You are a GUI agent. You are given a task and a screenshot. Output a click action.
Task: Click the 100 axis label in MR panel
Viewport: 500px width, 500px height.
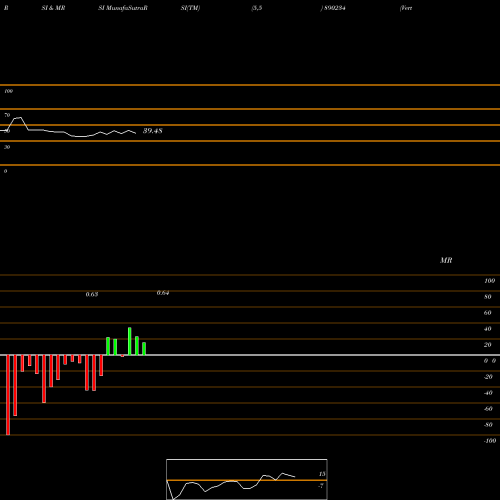[x=490, y=281]
